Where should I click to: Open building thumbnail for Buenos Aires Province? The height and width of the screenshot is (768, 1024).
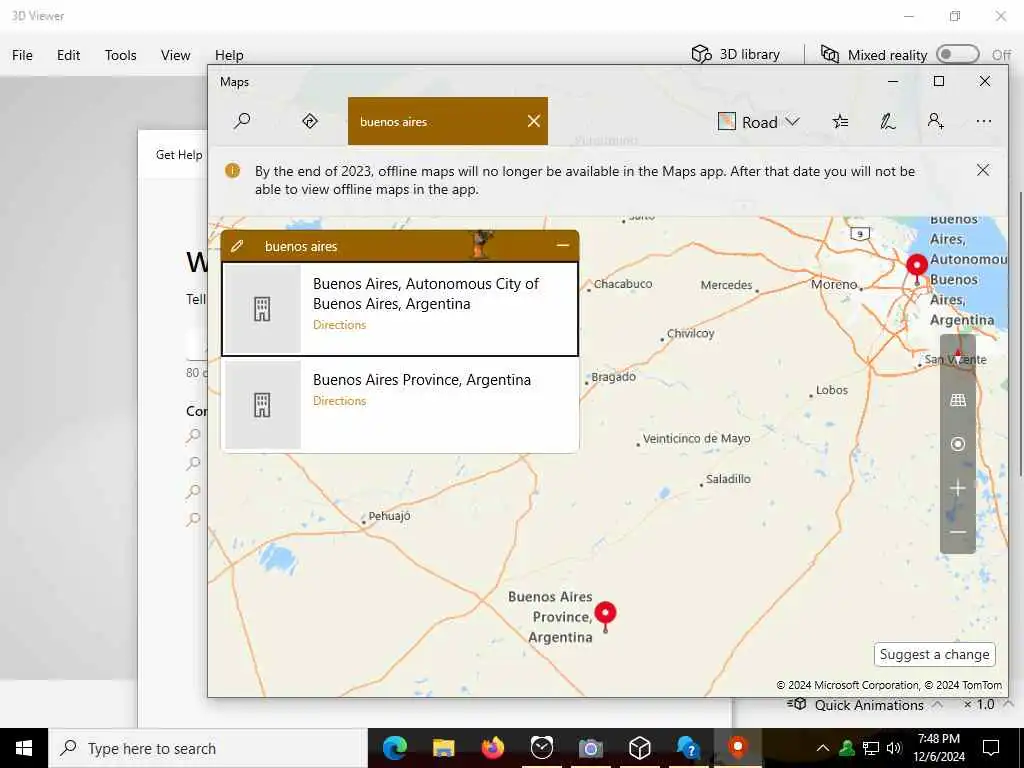[263, 405]
